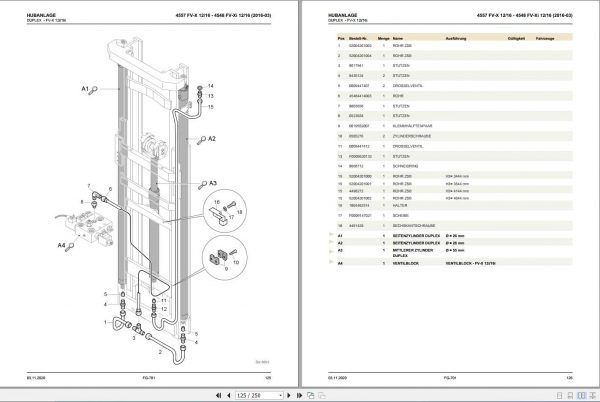This screenshot has height=402, width=600.
Task: Click the right page HUBANLAGE heading
Action: [342, 15]
